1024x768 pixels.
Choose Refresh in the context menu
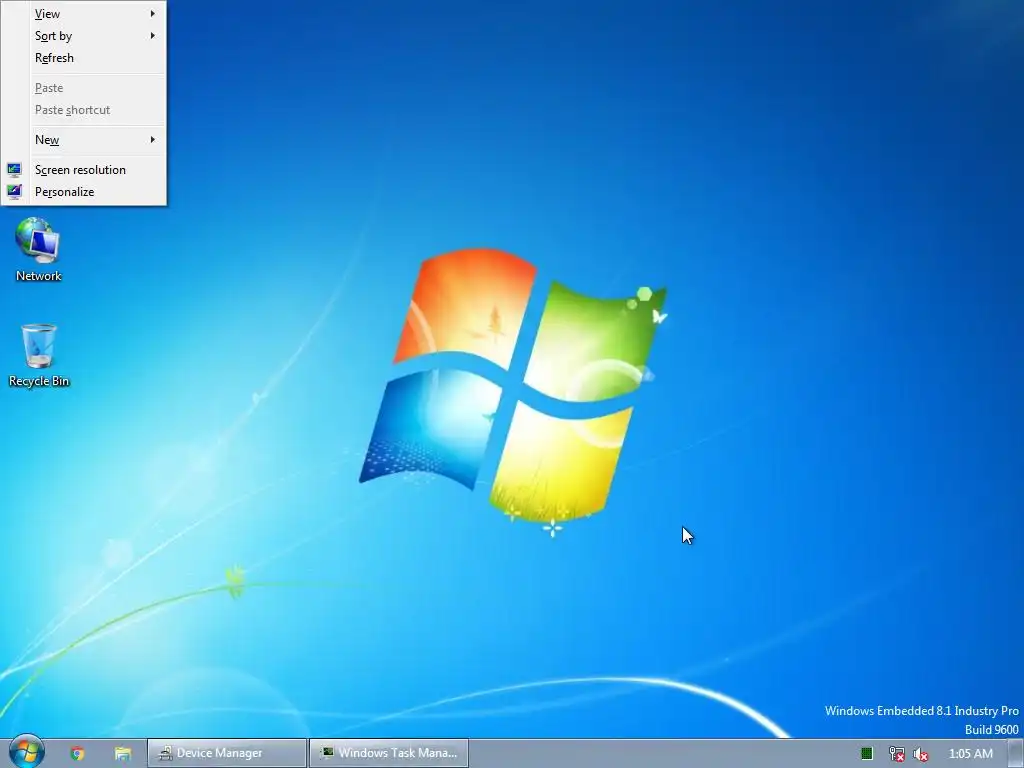pyautogui.click(x=84, y=58)
